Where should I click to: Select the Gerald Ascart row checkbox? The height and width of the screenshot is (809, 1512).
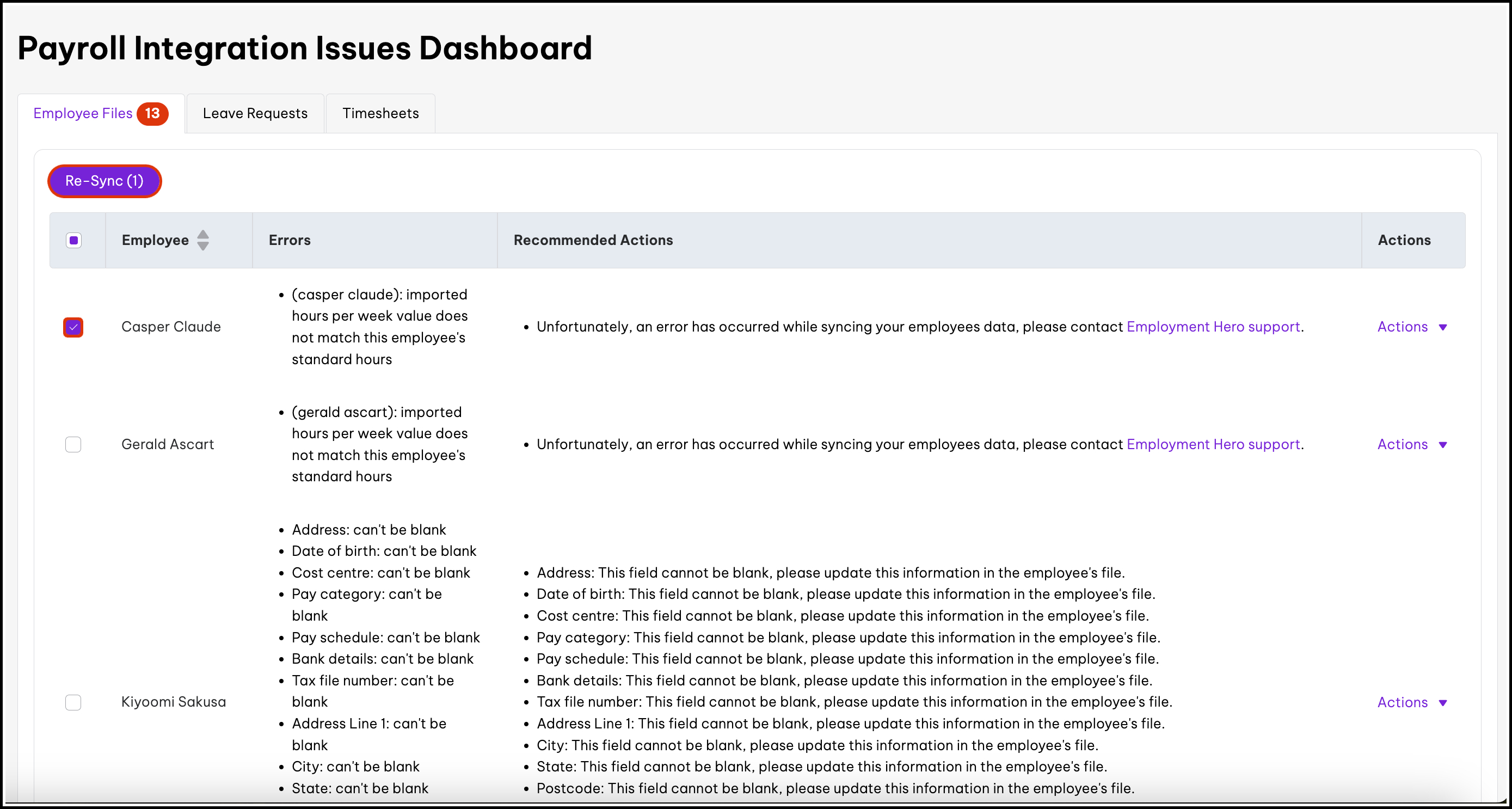(73, 444)
